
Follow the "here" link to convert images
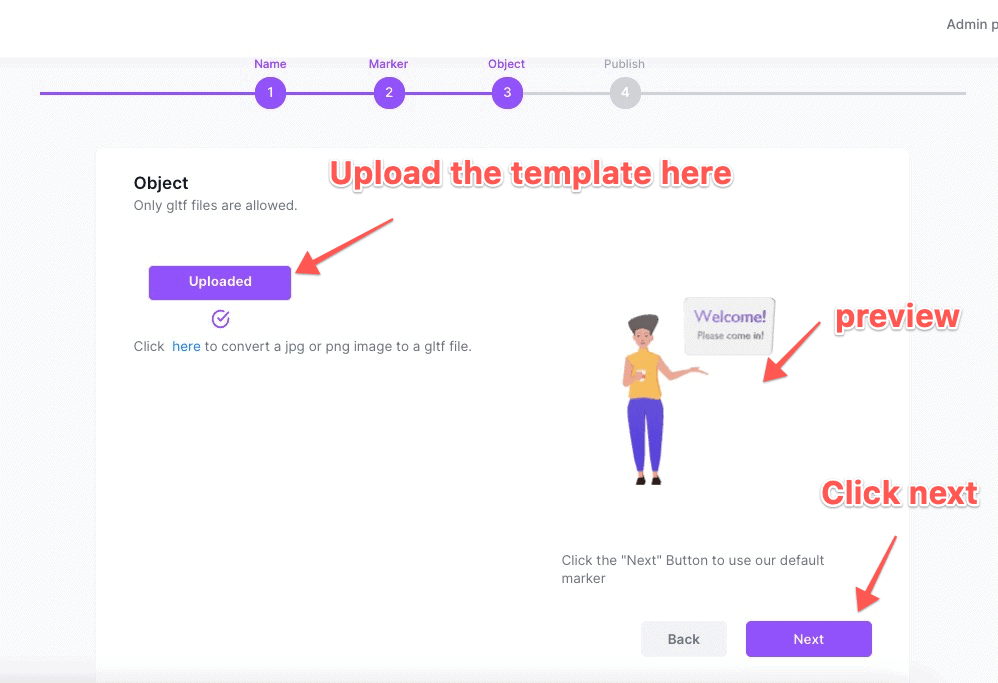coord(186,346)
